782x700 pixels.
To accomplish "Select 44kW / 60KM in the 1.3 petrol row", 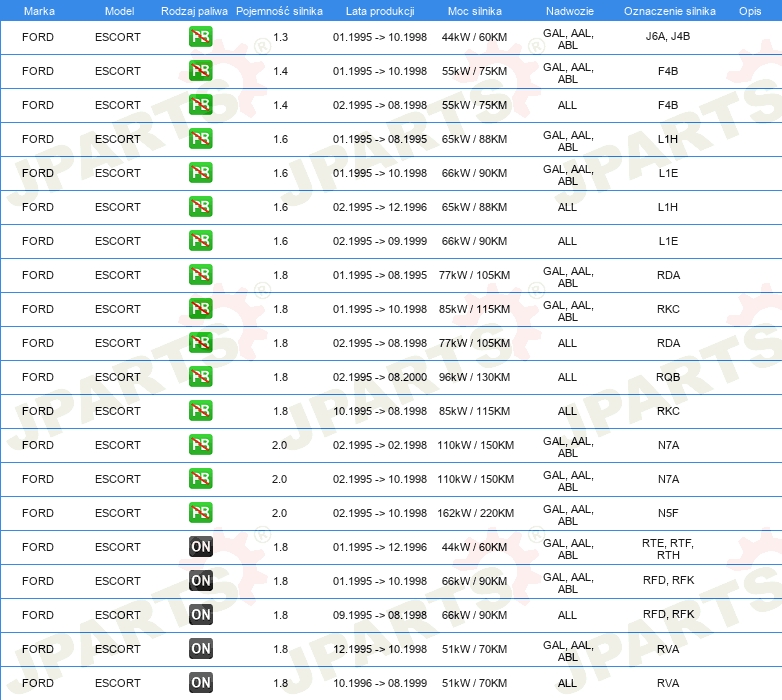I will pyautogui.click(x=474, y=37).
